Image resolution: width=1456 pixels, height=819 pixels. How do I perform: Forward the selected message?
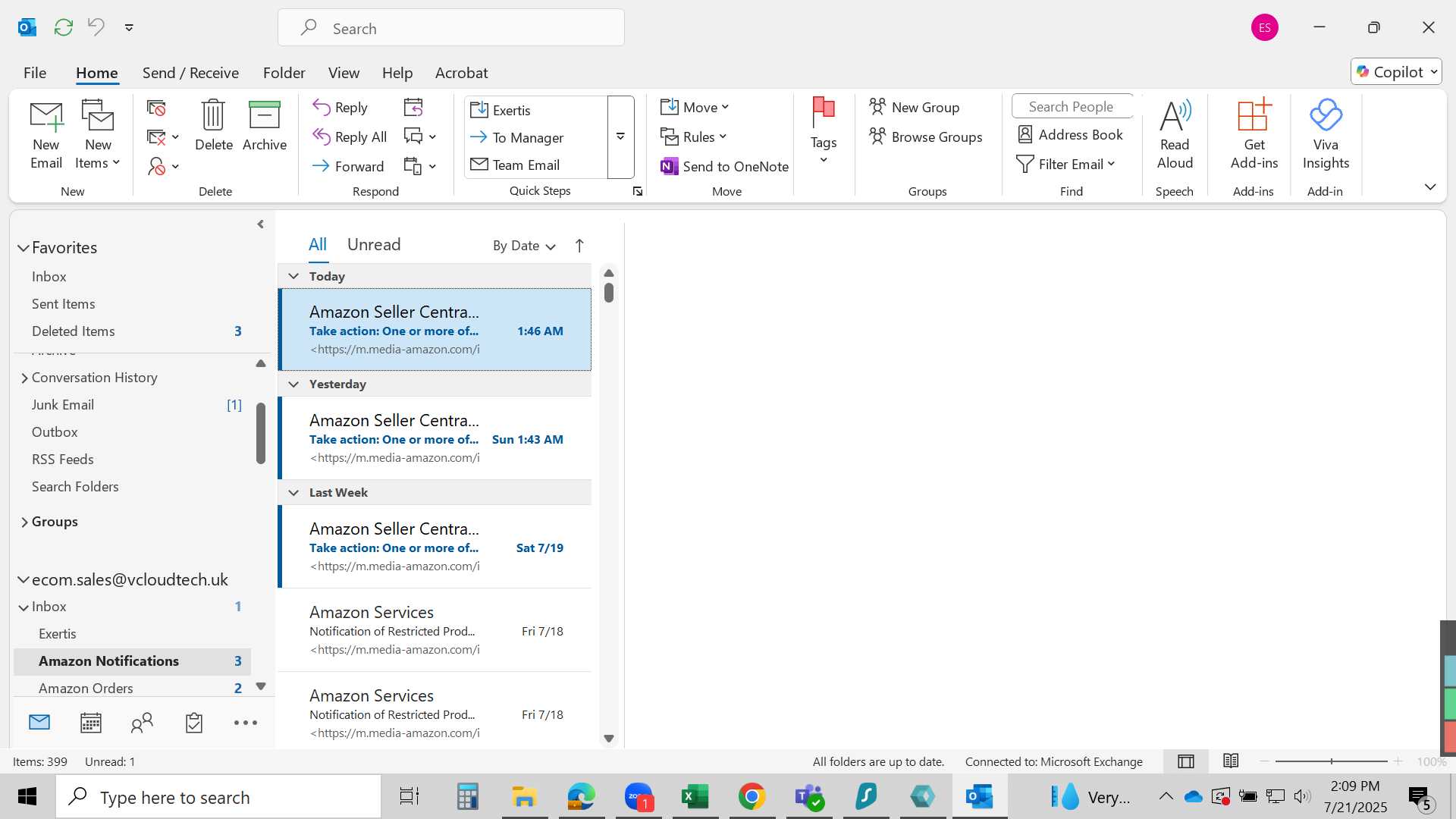tap(348, 166)
